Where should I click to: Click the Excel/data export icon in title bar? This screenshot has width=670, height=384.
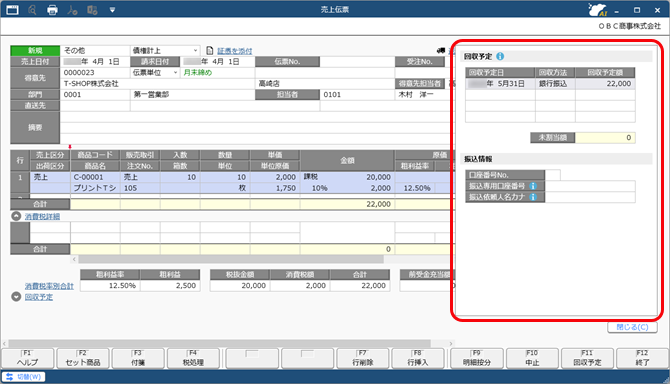(x=92, y=9)
